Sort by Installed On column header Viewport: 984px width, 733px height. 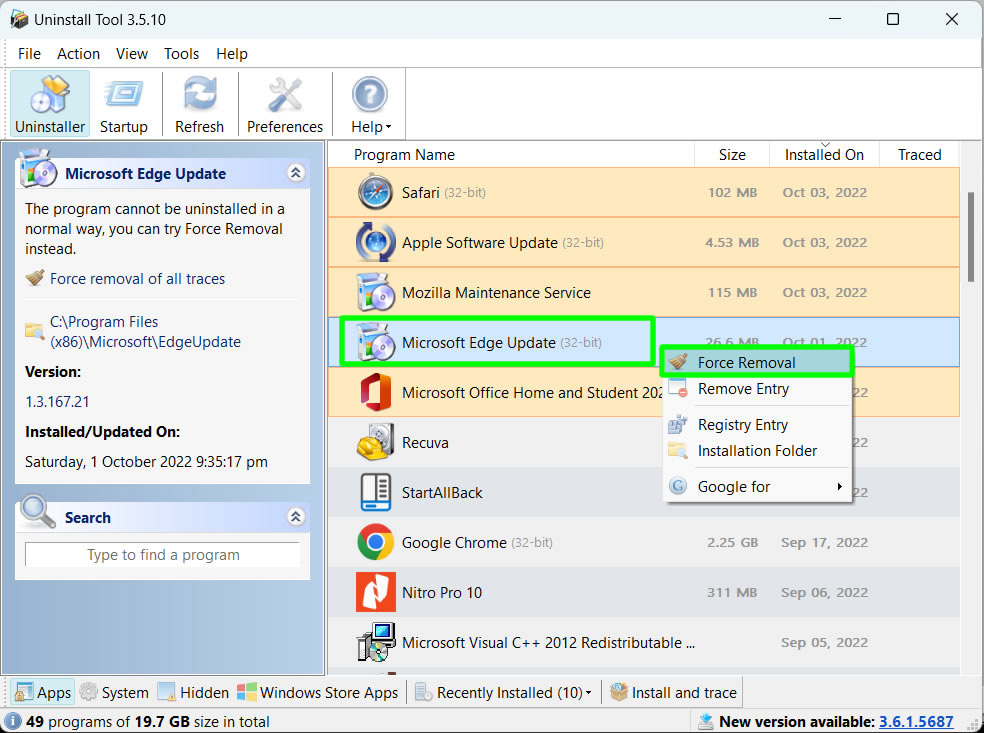coord(824,154)
